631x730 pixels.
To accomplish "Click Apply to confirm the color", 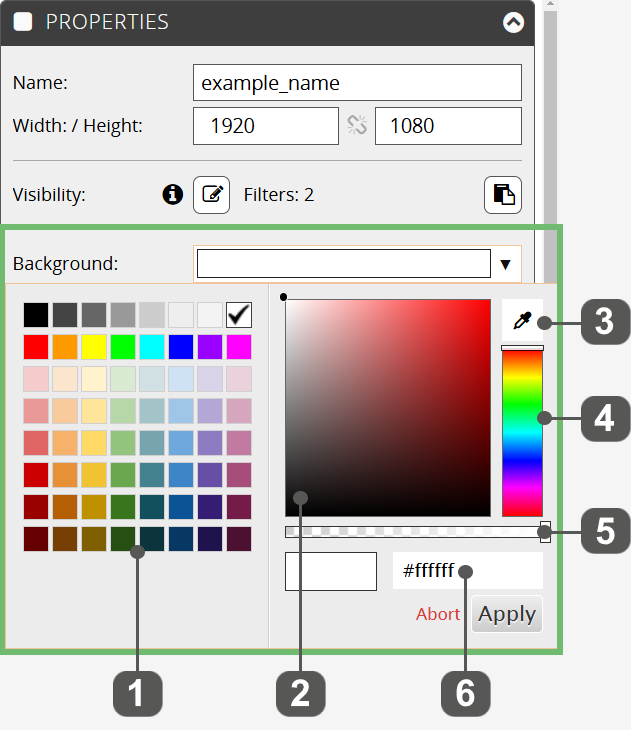I will tap(507, 614).
